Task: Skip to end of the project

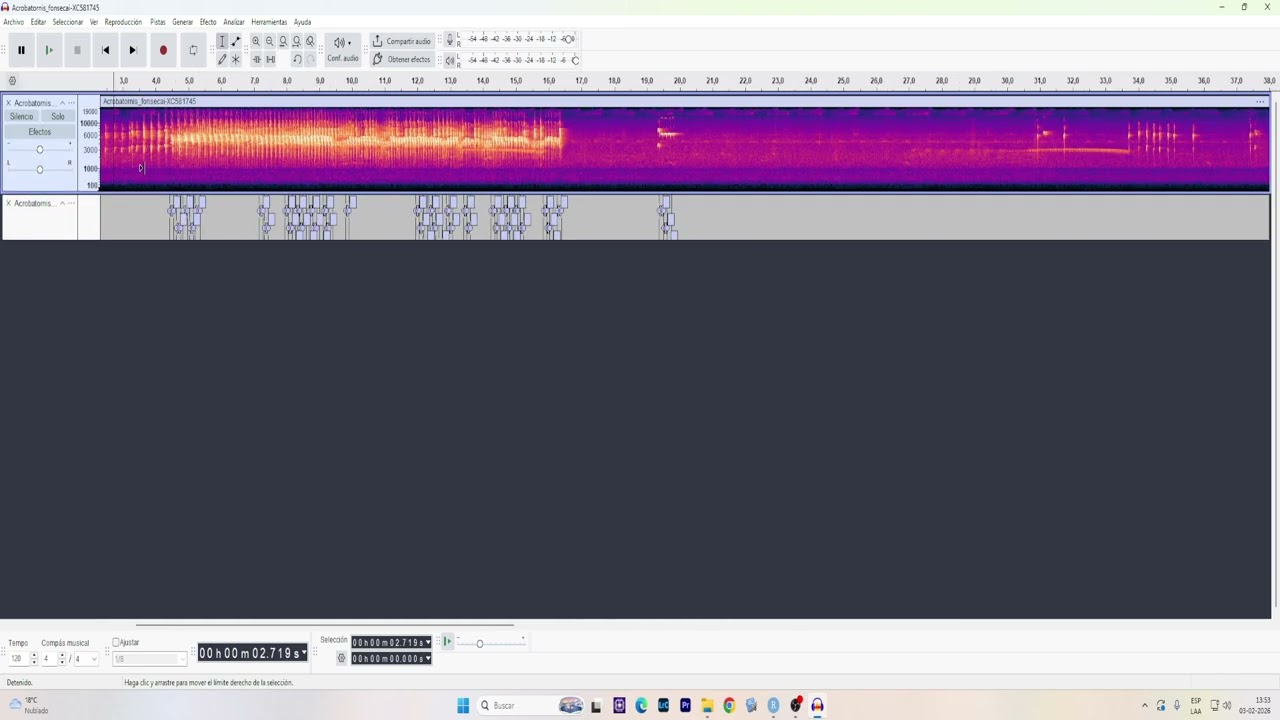Action: coord(133,50)
